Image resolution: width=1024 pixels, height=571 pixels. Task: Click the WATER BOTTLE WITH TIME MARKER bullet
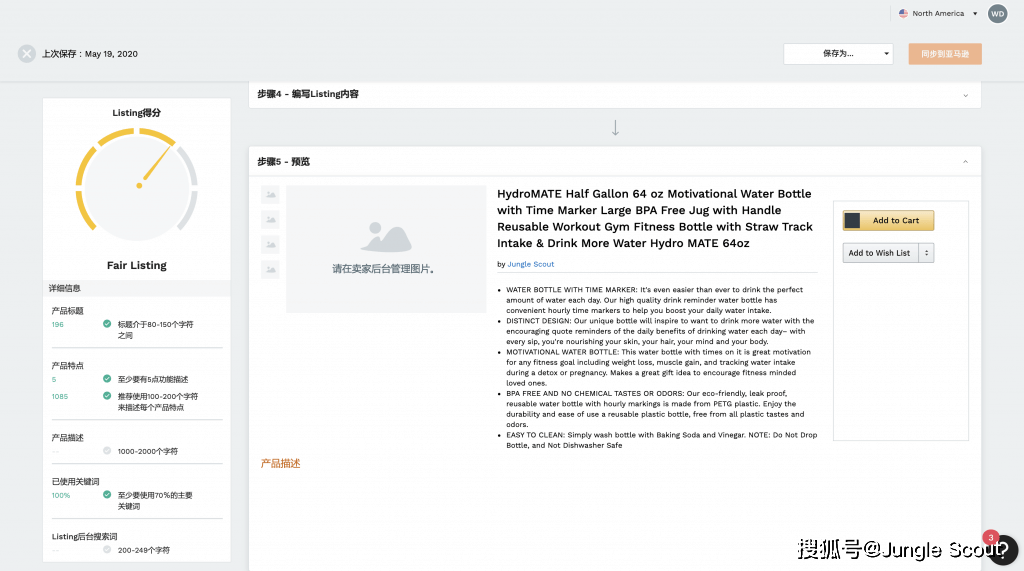point(654,300)
